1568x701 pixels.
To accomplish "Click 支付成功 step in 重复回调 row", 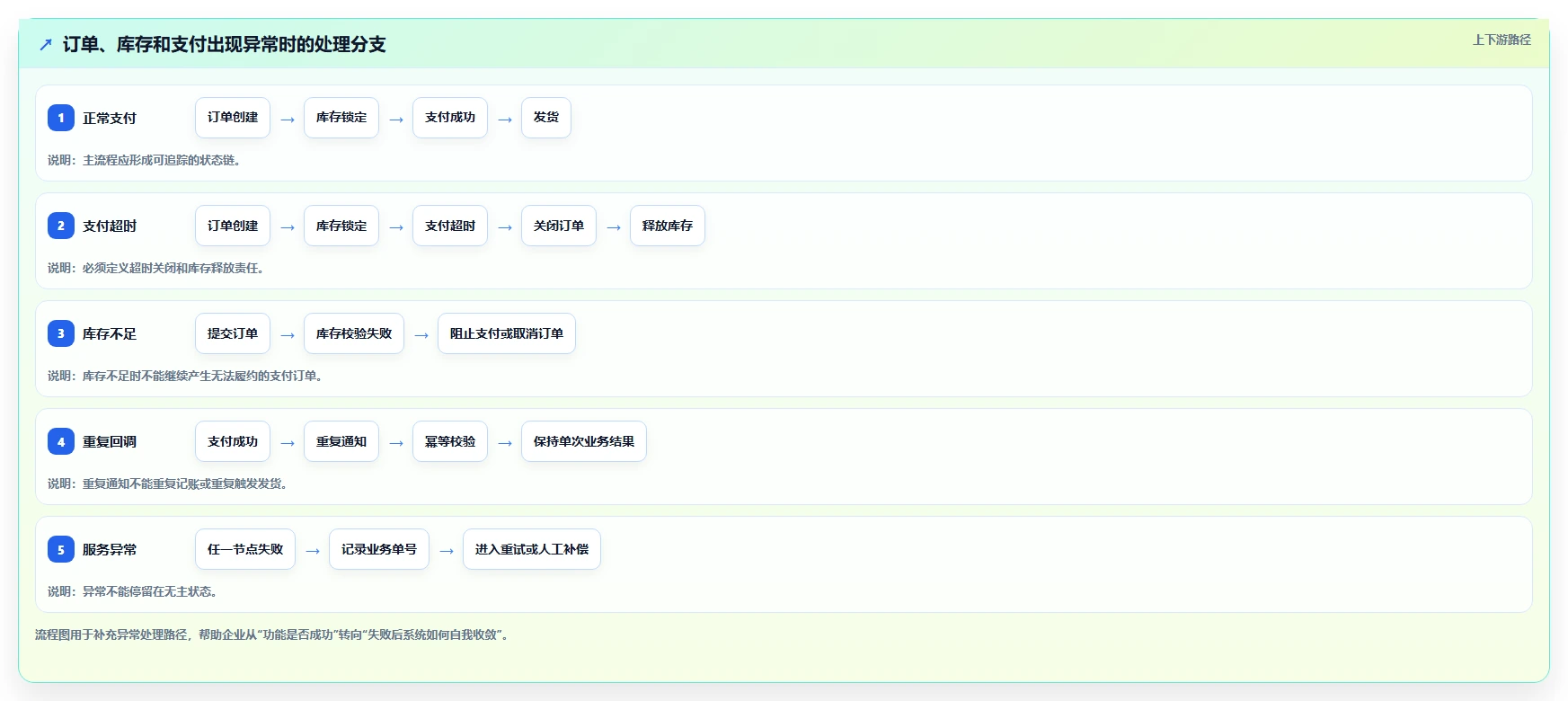I will pos(233,441).
